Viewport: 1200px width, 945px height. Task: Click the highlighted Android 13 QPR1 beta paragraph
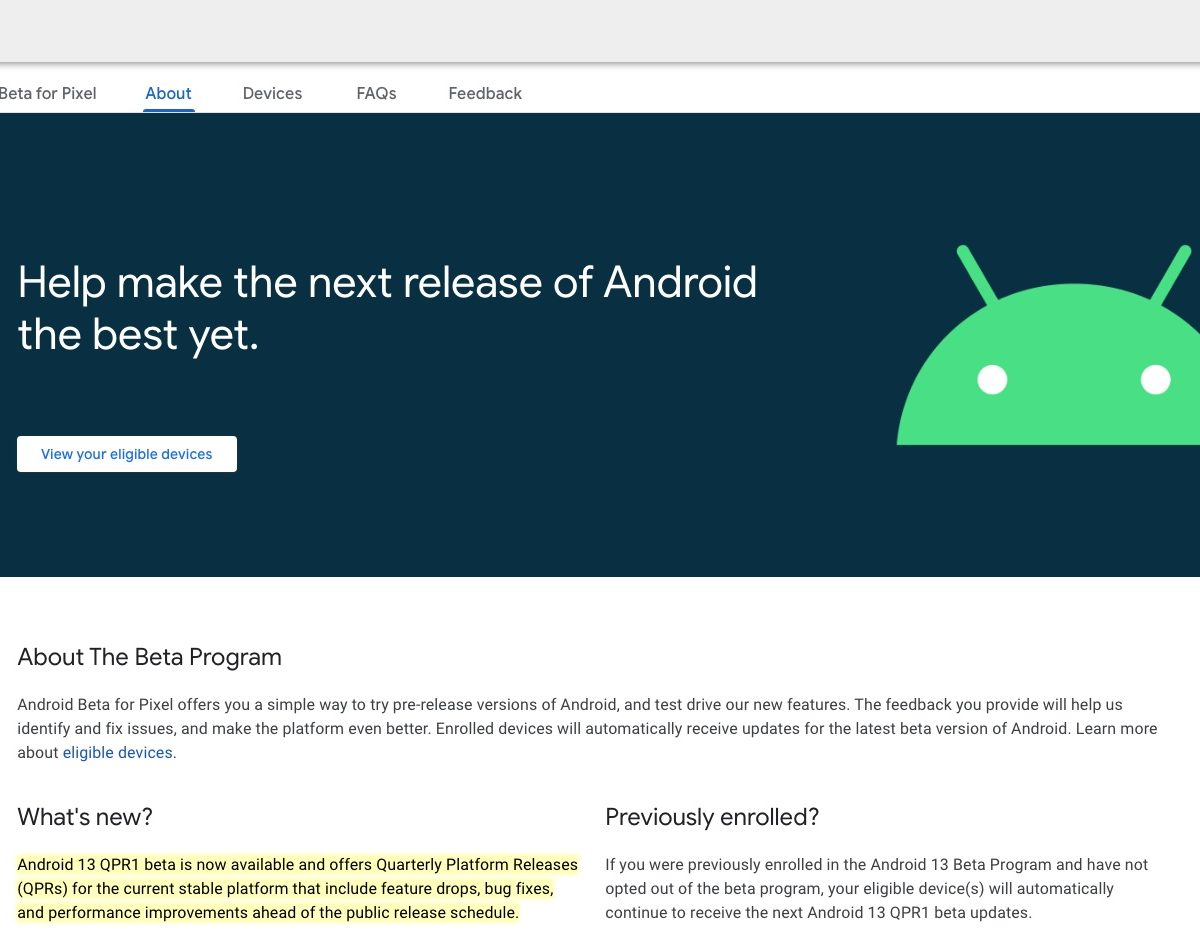(297, 888)
